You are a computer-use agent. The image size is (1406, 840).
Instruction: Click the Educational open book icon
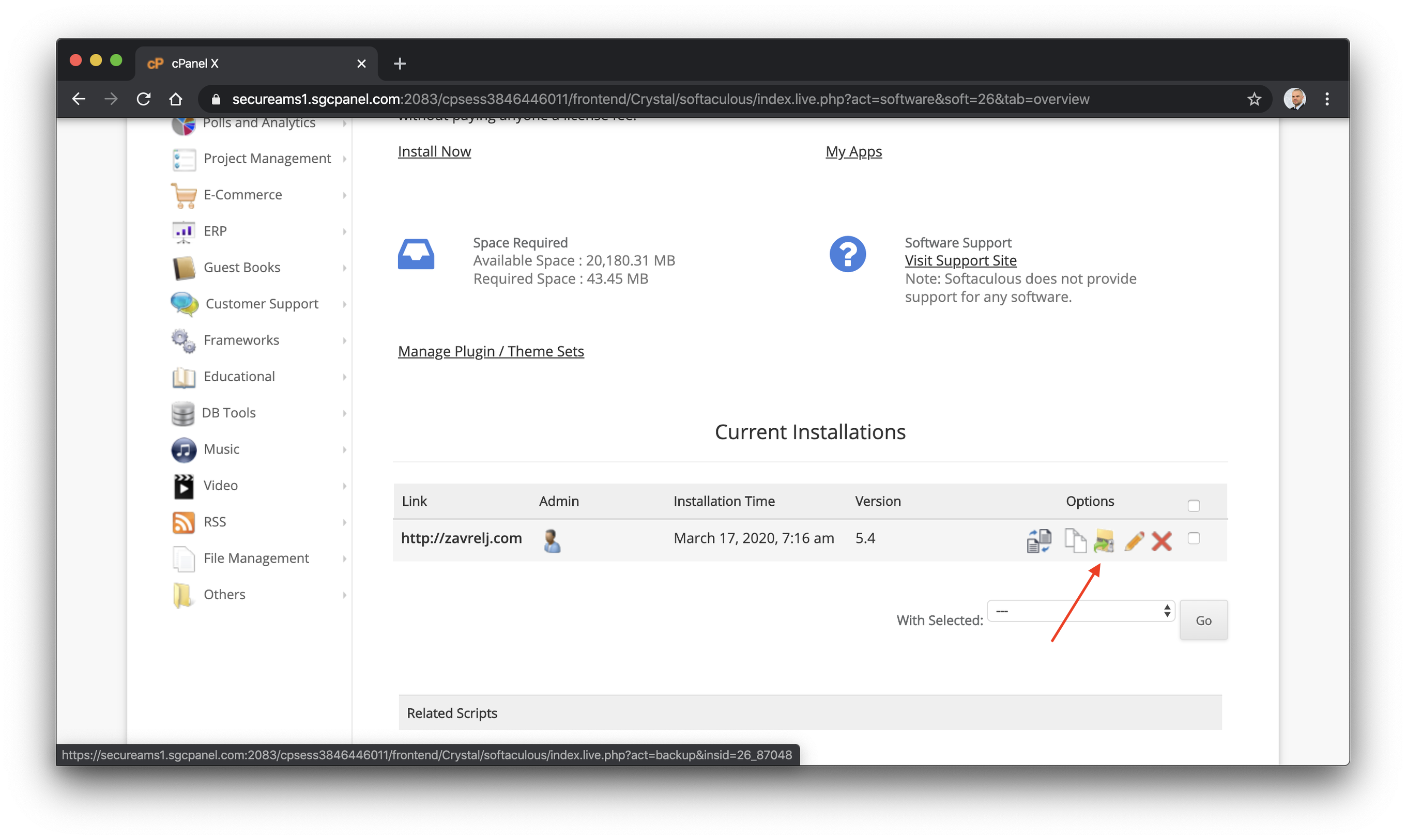184,377
